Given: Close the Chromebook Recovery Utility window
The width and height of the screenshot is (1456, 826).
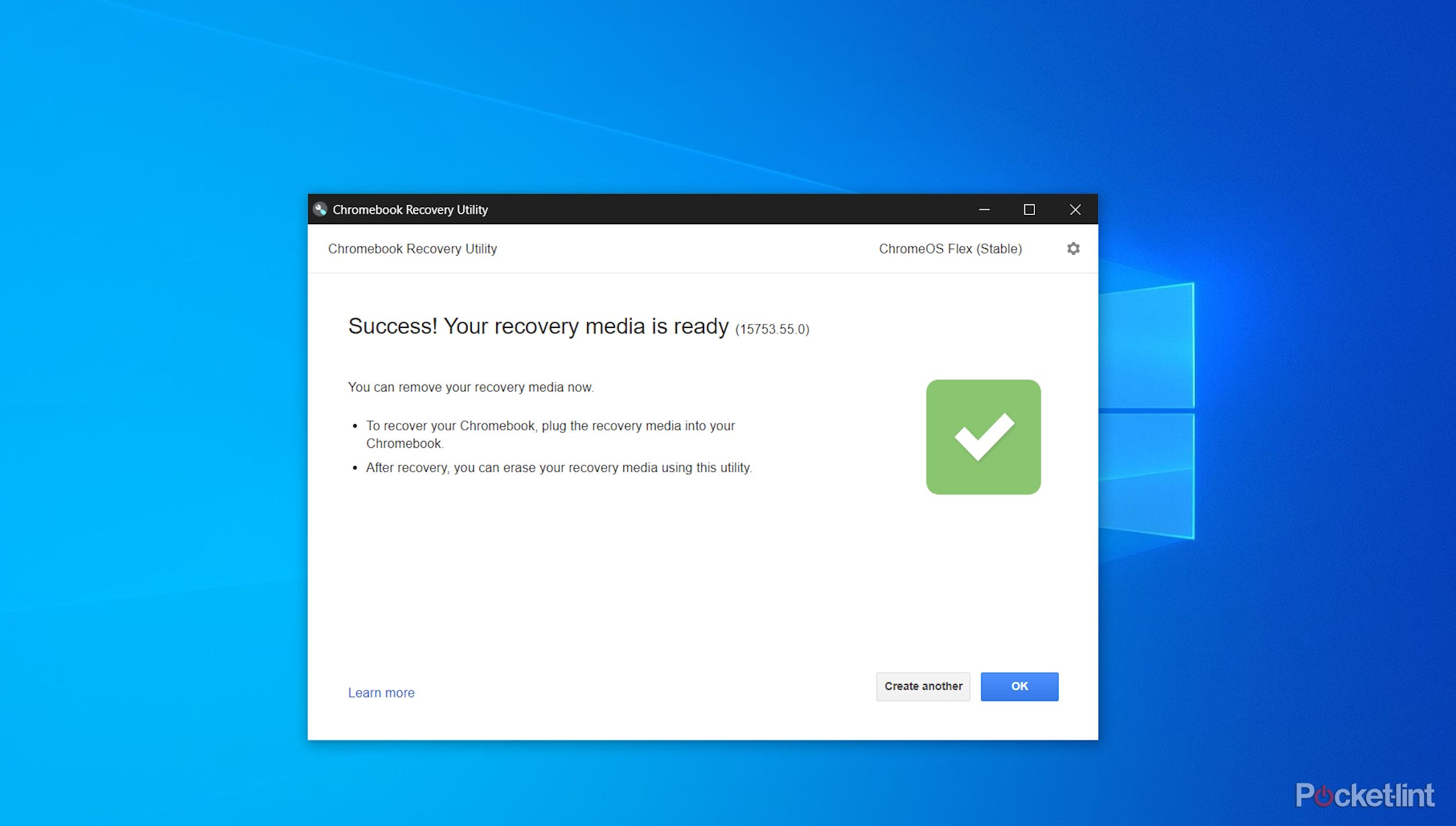Looking at the screenshot, I should (x=1075, y=209).
